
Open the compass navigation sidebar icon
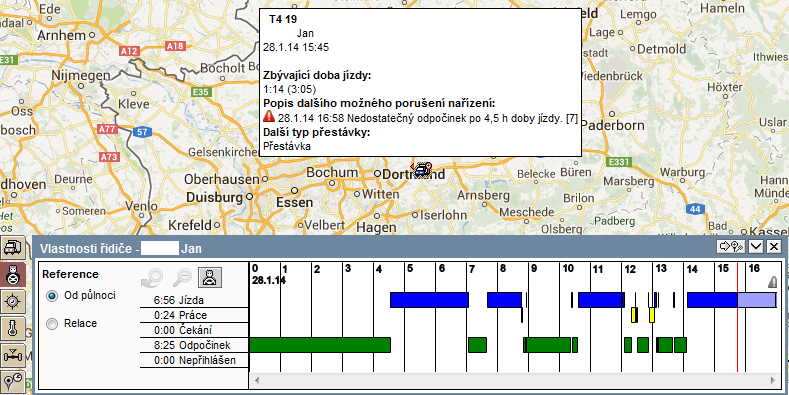click(12, 302)
